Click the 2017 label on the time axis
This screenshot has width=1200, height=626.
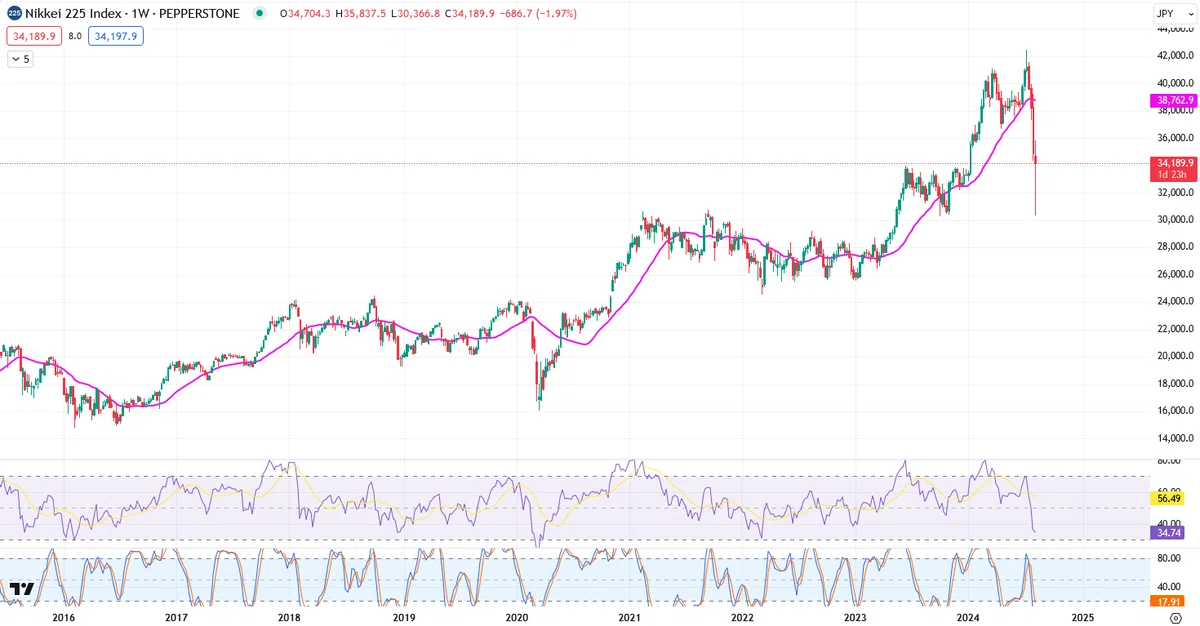(176, 618)
